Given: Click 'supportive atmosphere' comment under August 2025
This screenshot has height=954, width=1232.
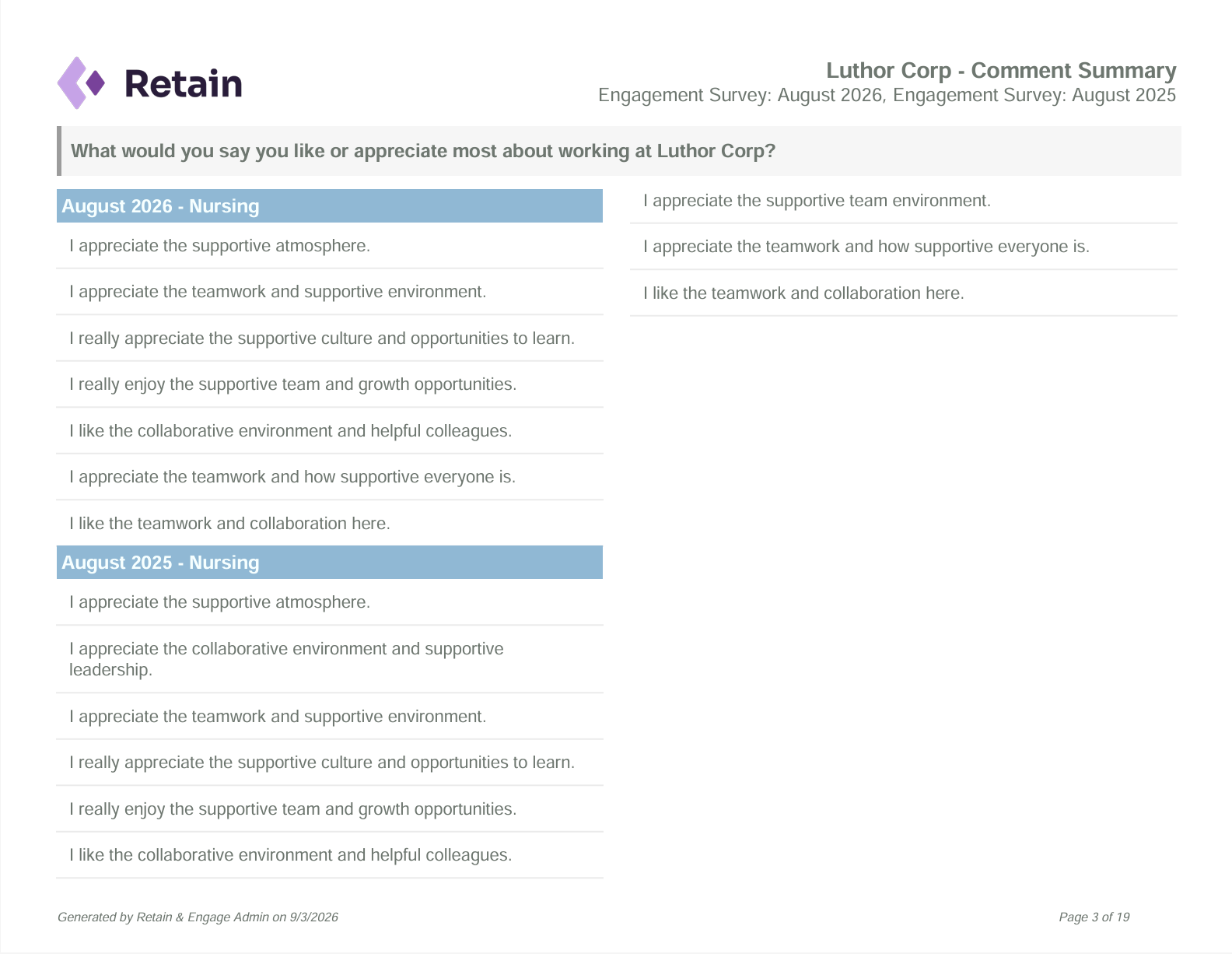Looking at the screenshot, I should pyautogui.click(x=219, y=602).
